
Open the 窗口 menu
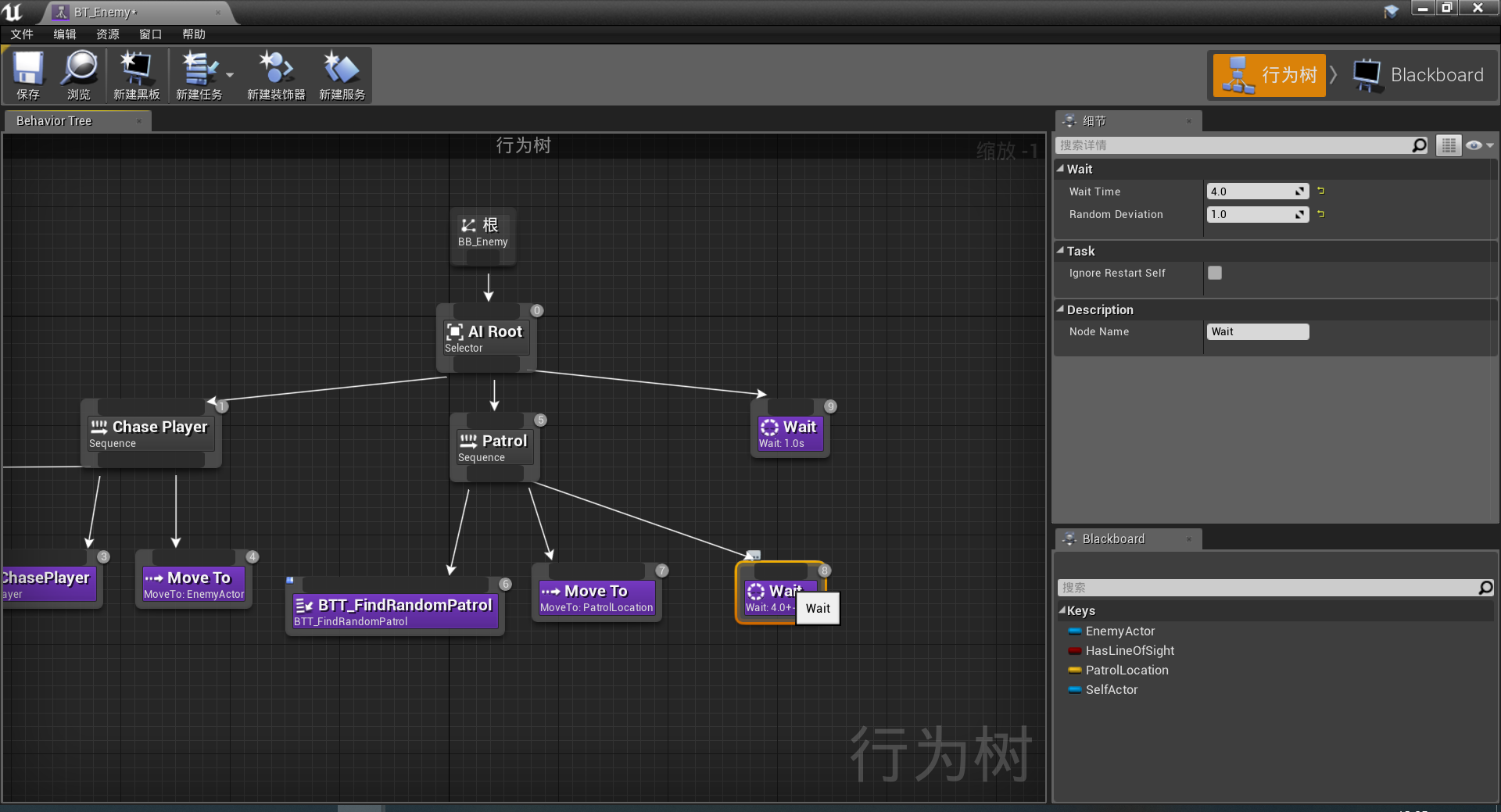[x=150, y=34]
